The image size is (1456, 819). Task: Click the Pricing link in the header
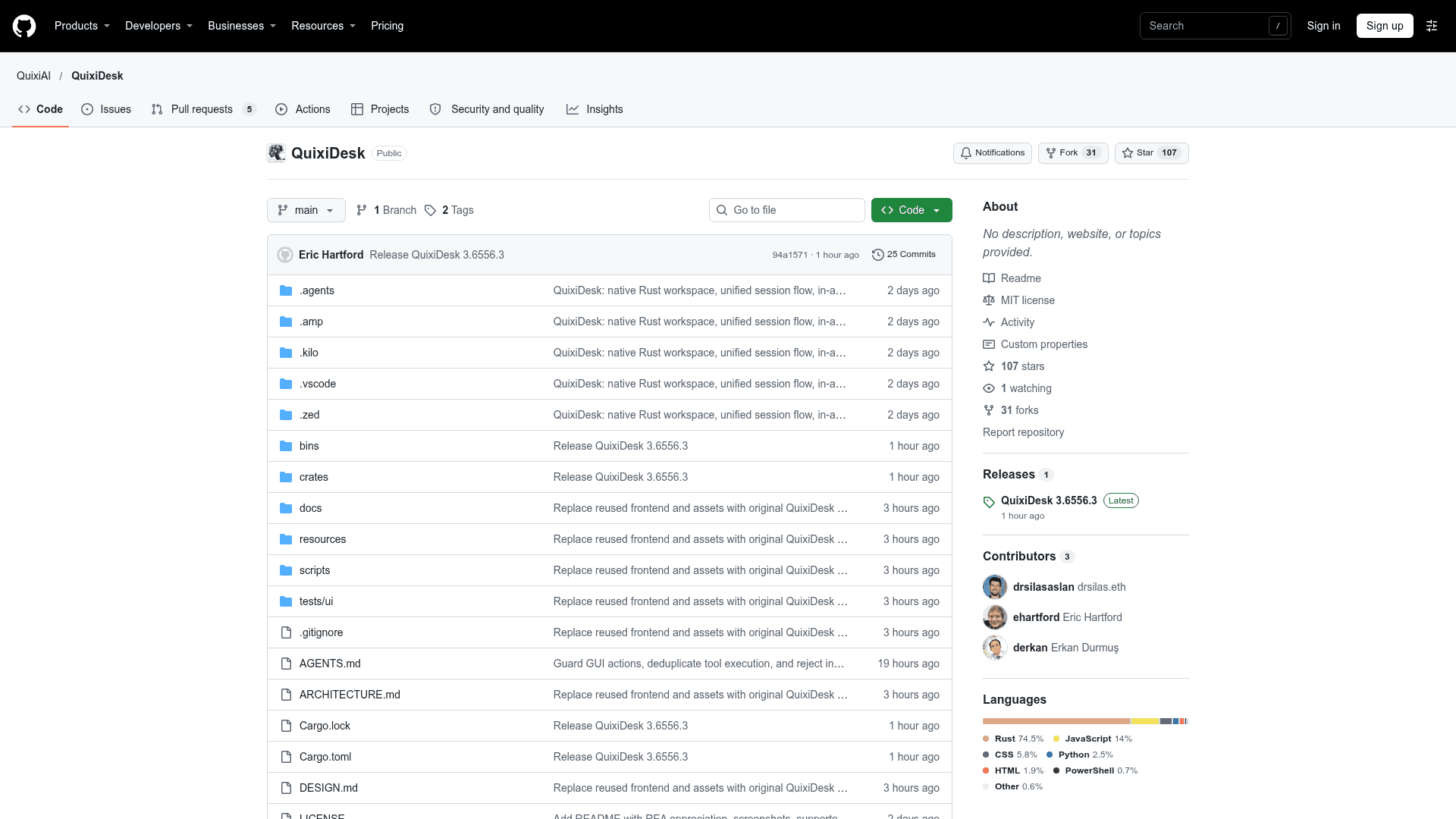point(387,26)
